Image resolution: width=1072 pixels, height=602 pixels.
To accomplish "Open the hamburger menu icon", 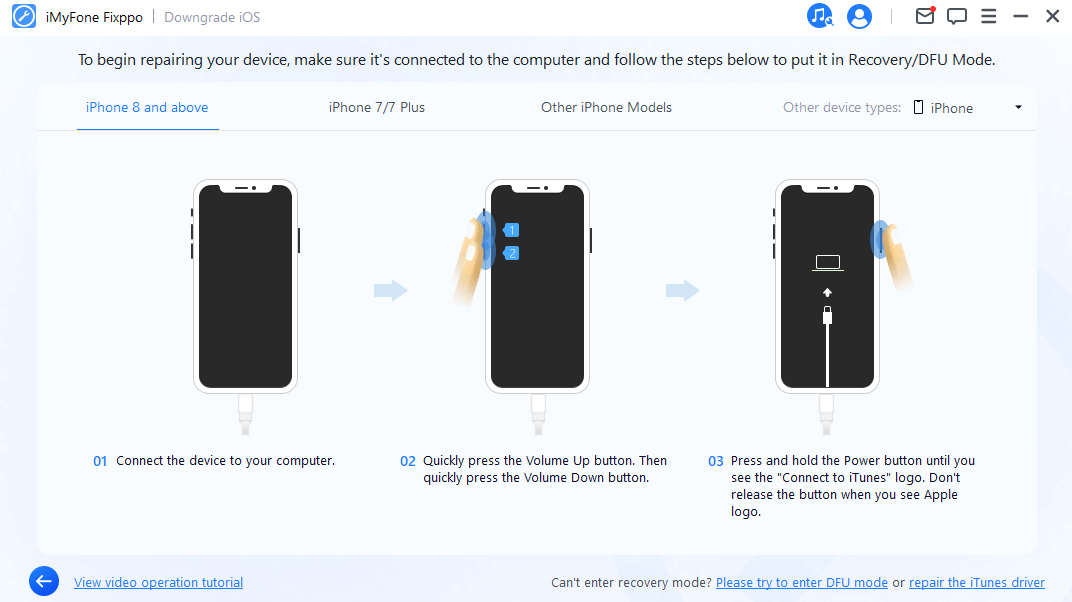I will tap(989, 17).
